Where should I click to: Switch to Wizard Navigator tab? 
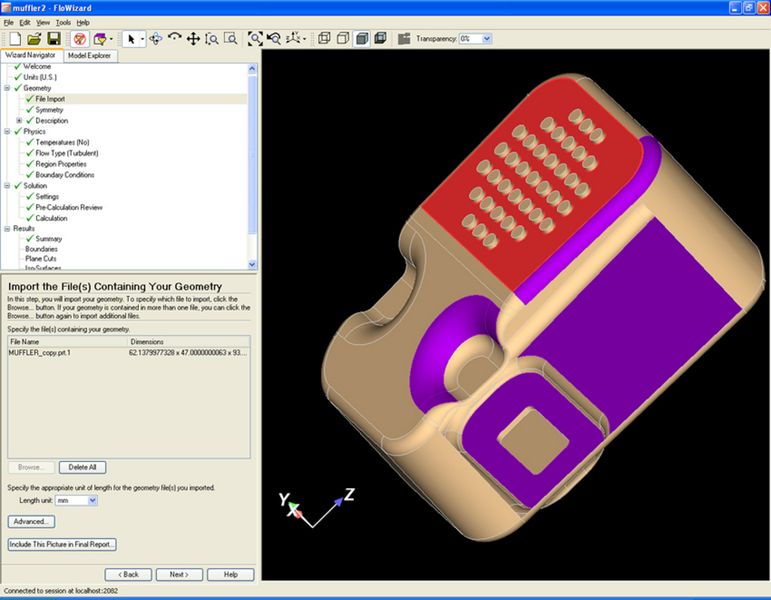(30, 55)
